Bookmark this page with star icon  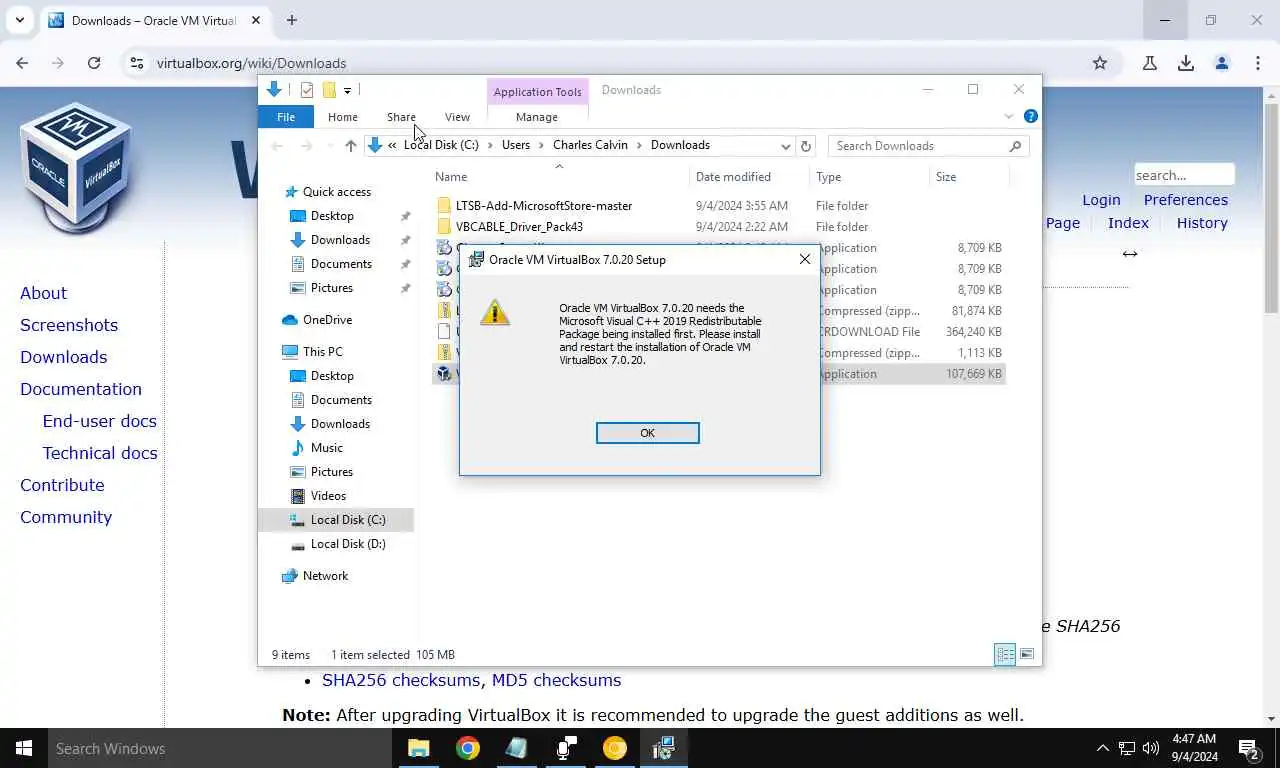tap(1100, 63)
